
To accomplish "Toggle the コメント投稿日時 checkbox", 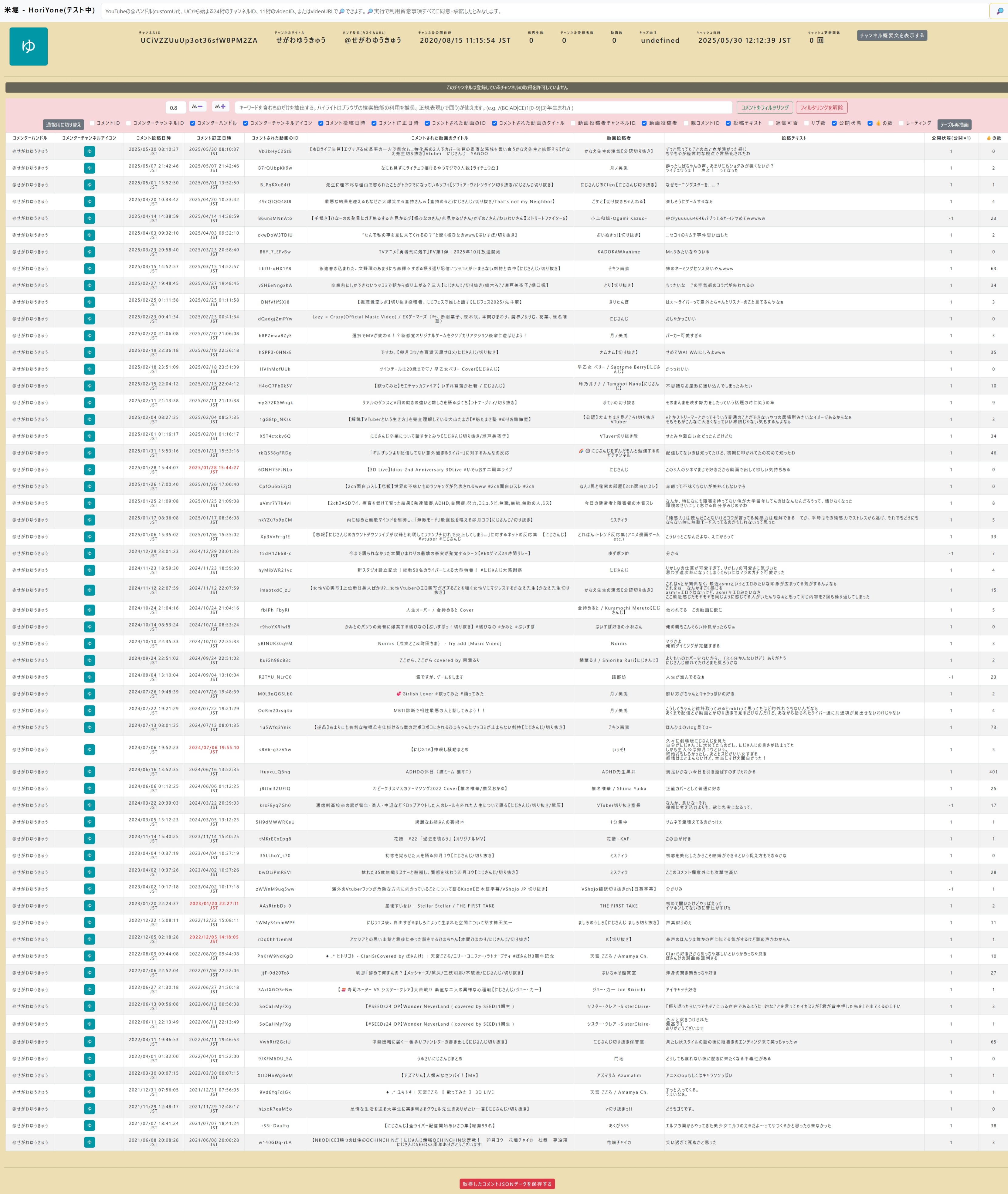I will 321,123.
